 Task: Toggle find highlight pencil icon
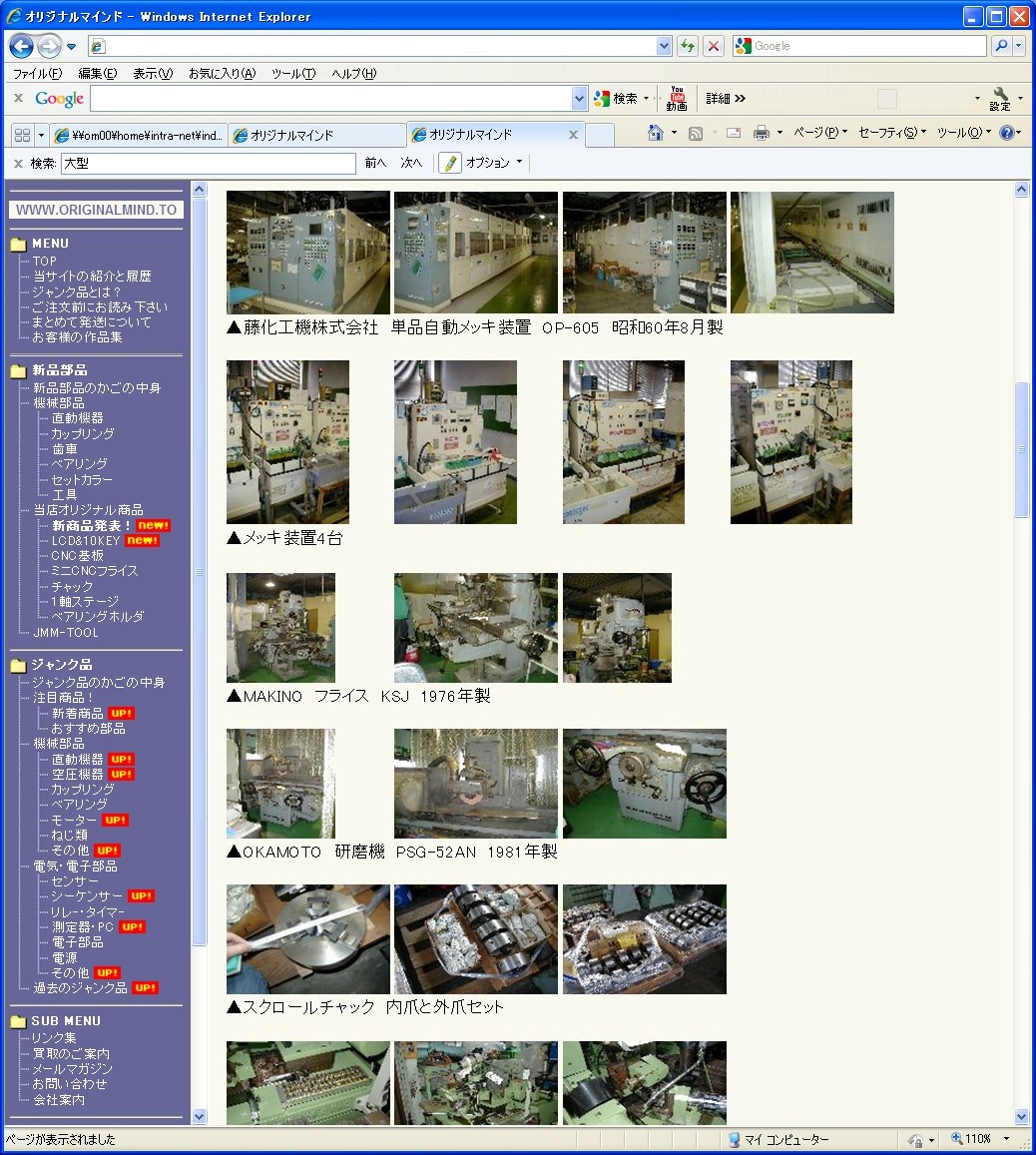pyautogui.click(x=450, y=163)
